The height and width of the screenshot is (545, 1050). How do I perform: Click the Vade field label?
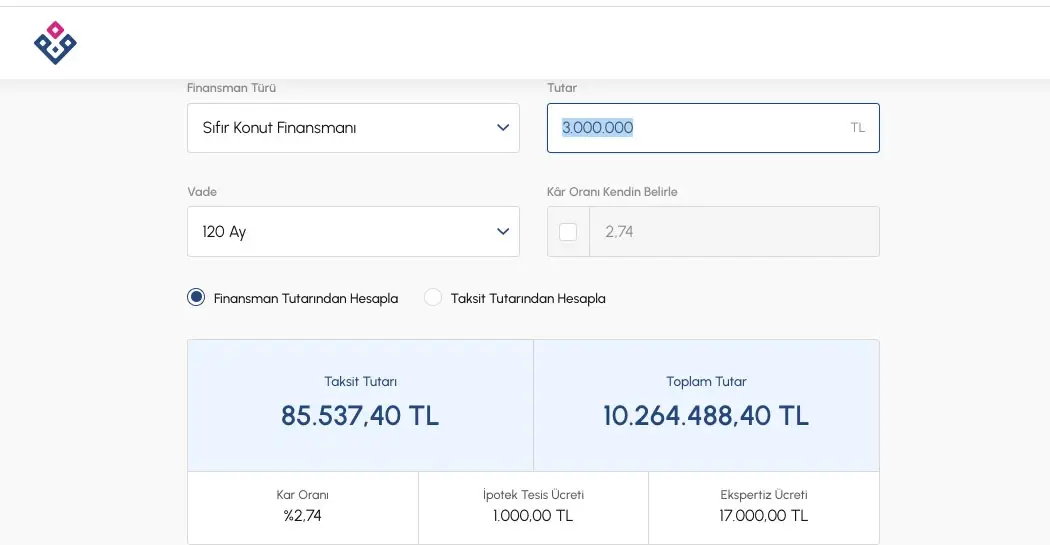coord(202,192)
